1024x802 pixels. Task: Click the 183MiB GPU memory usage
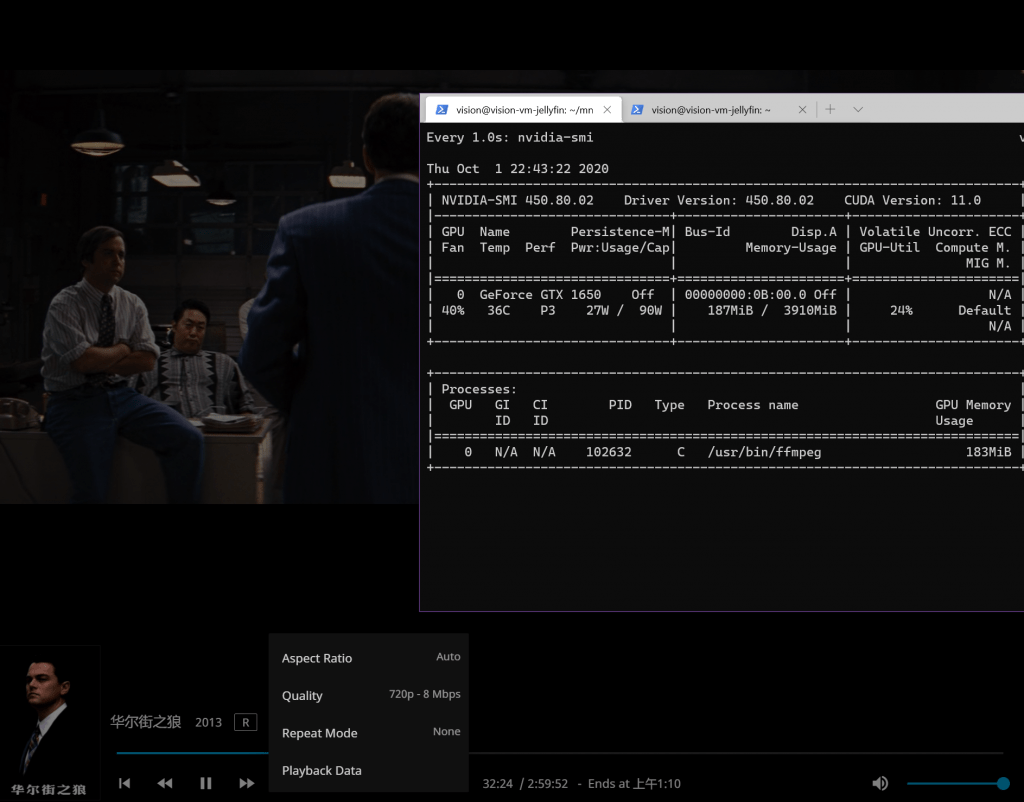[x=988, y=452]
